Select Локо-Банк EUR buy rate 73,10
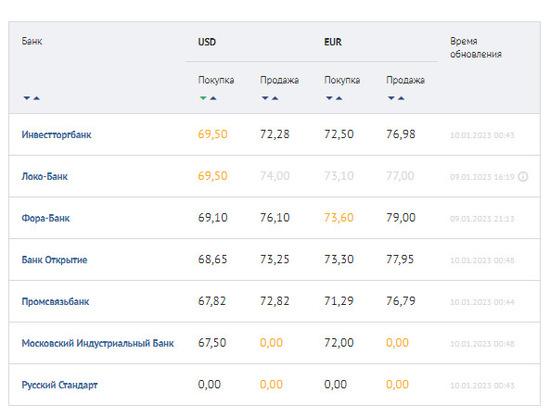 pyautogui.click(x=339, y=176)
